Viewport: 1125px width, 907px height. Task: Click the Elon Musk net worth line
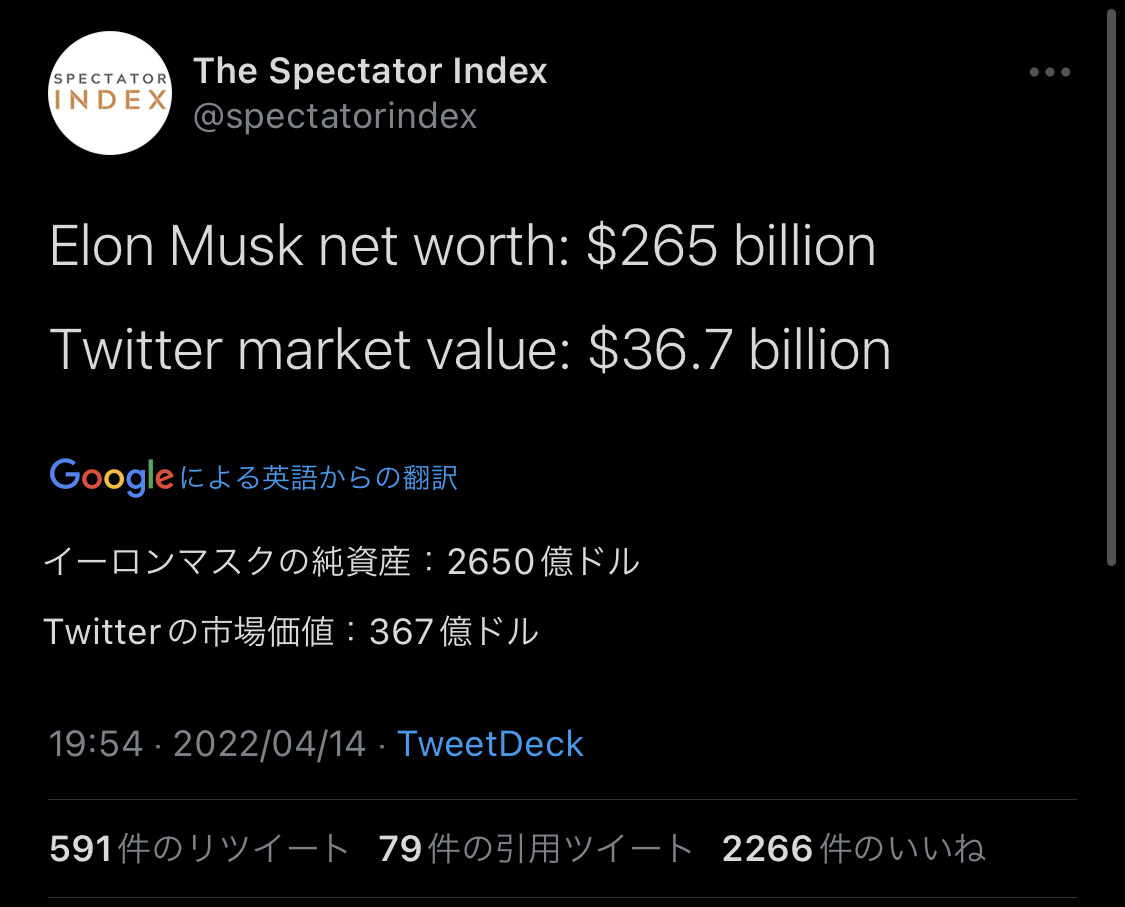[x=463, y=246]
